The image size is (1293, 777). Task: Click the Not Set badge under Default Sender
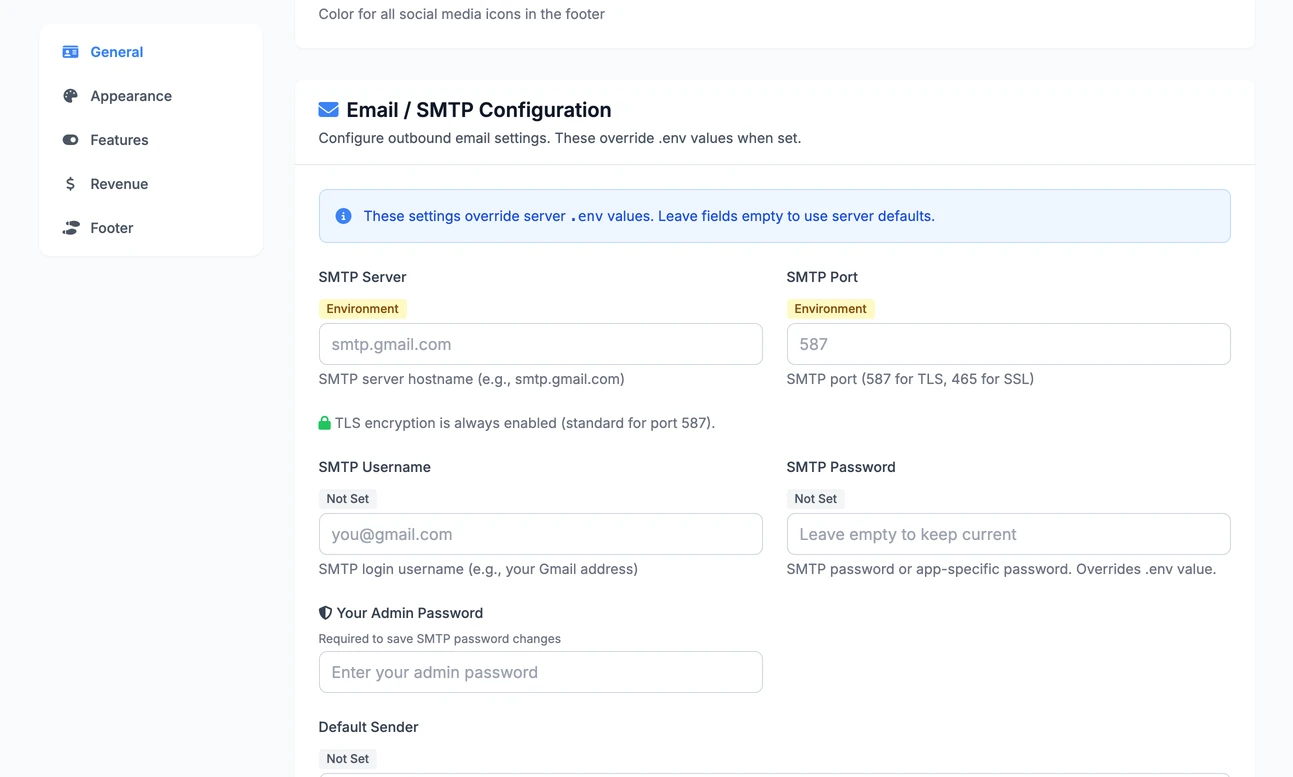[x=347, y=759]
